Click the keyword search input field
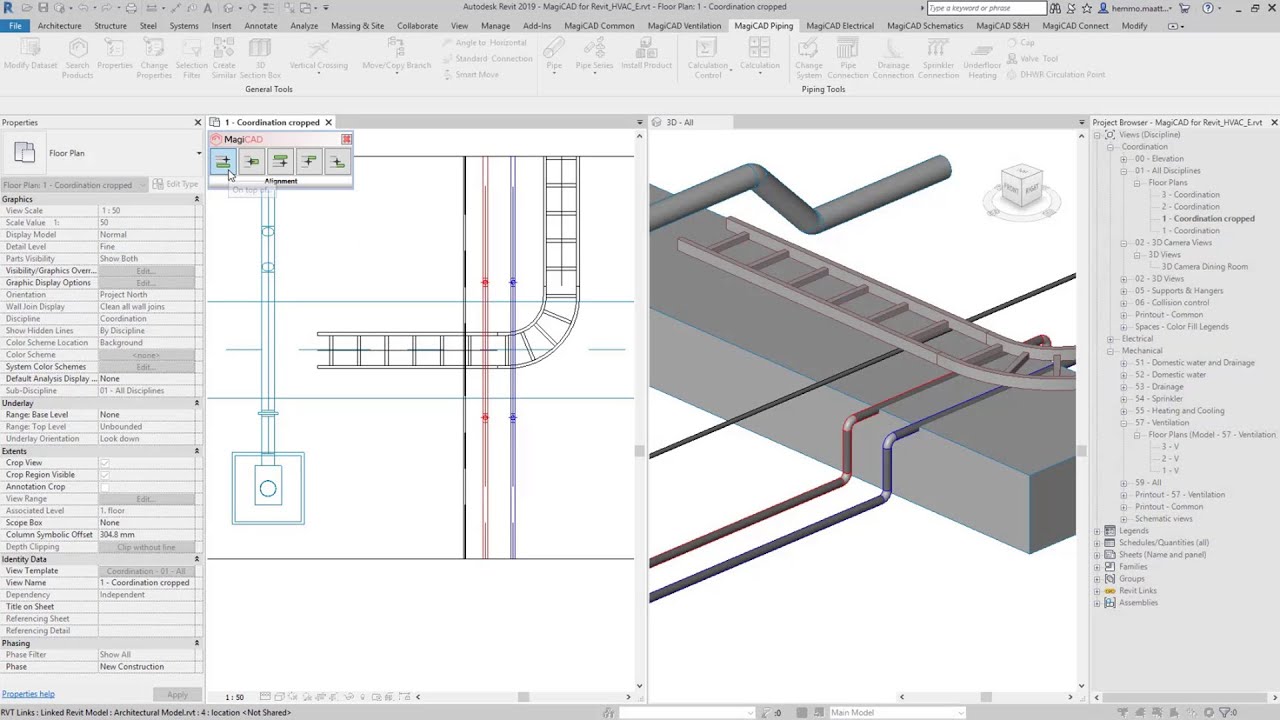 (x=986, y=8)
